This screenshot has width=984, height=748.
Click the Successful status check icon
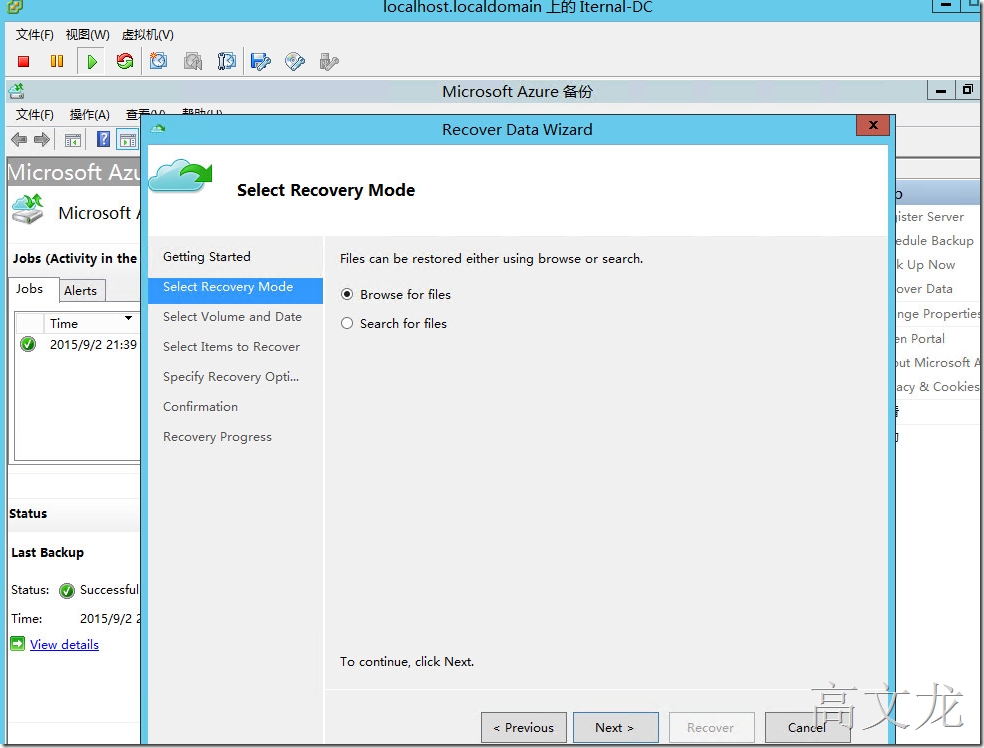click(x=67, y=590)
